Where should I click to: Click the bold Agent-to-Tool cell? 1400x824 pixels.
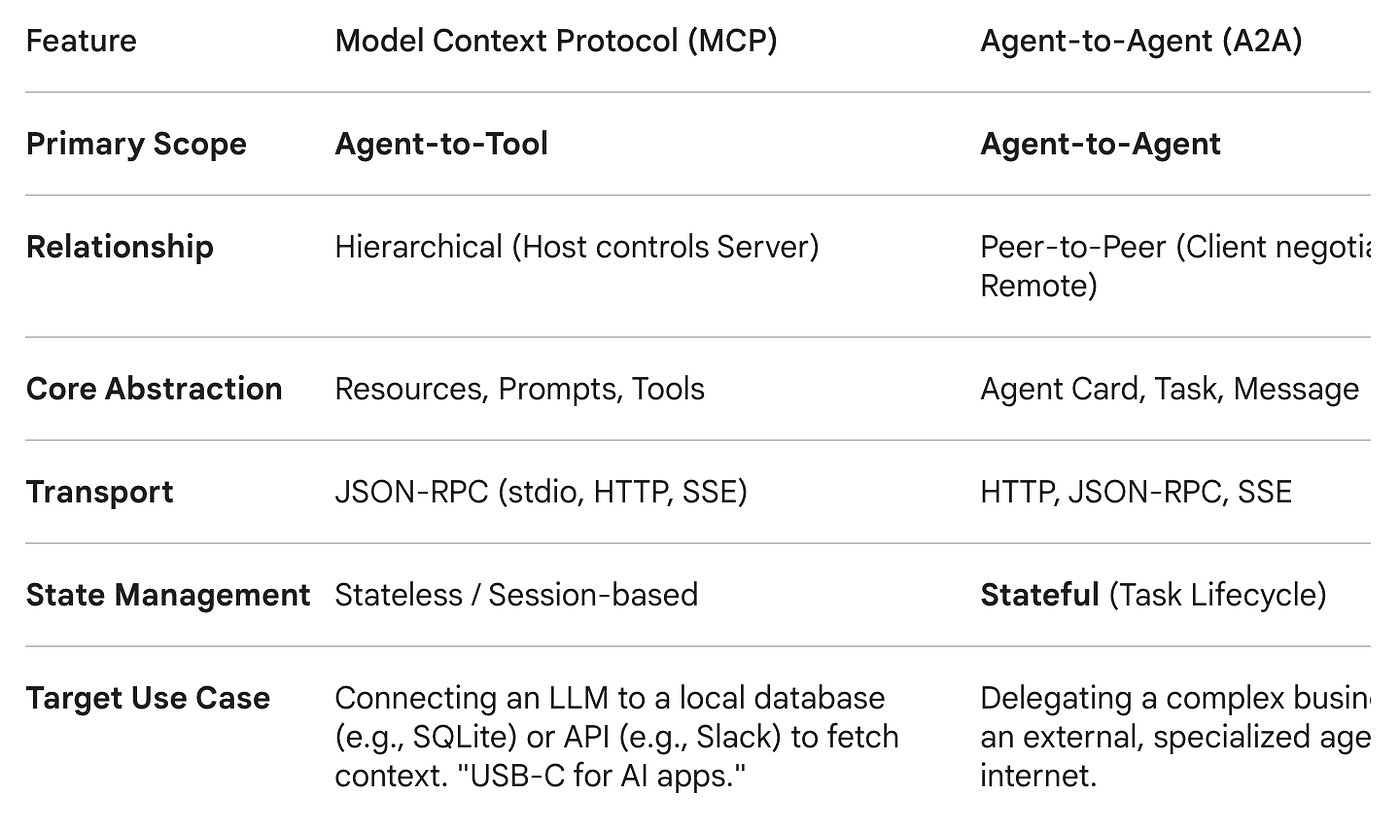click(441, 144)
